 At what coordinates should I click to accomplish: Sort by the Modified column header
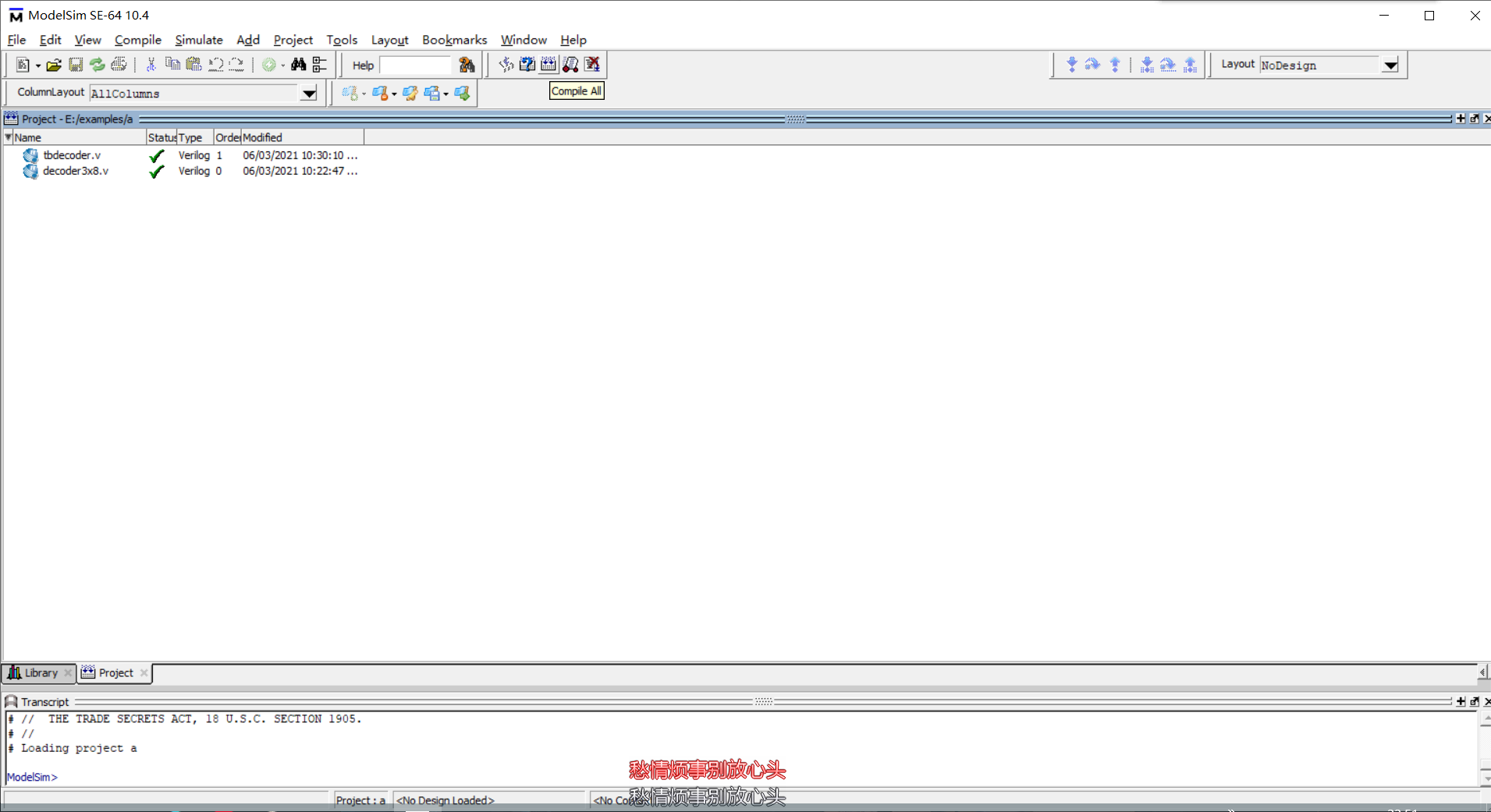coord(302,137)
